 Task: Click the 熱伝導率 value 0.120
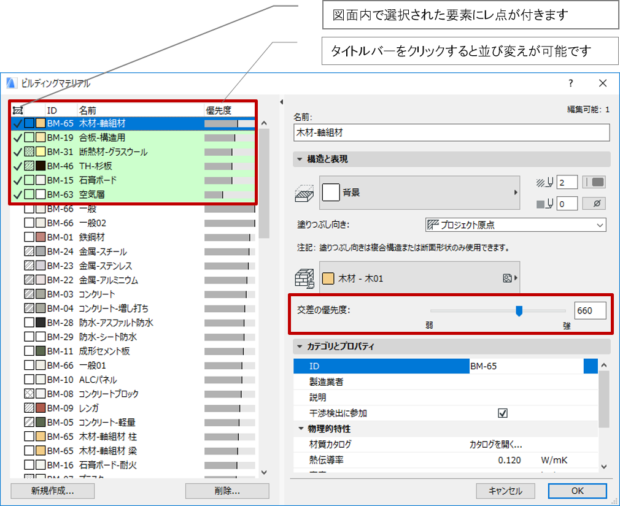tap(509, 460)
